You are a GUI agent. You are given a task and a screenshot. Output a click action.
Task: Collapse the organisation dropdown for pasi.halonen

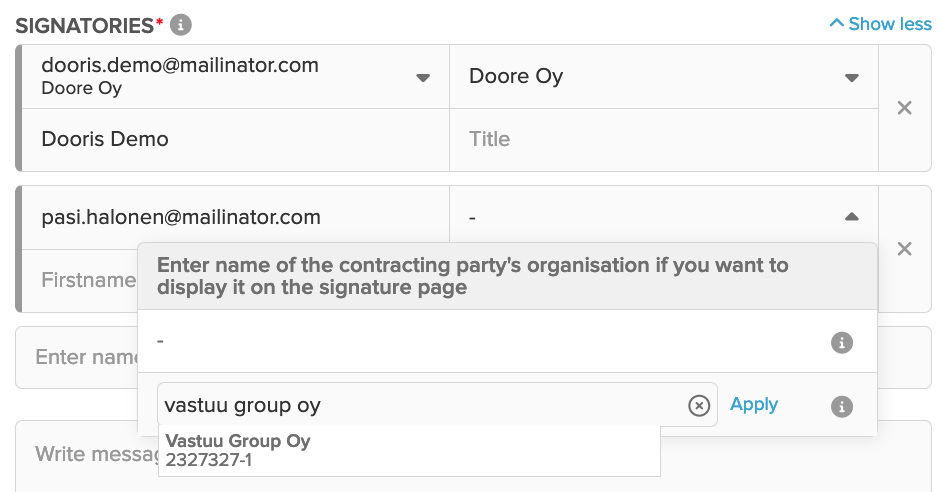point(851,217)
